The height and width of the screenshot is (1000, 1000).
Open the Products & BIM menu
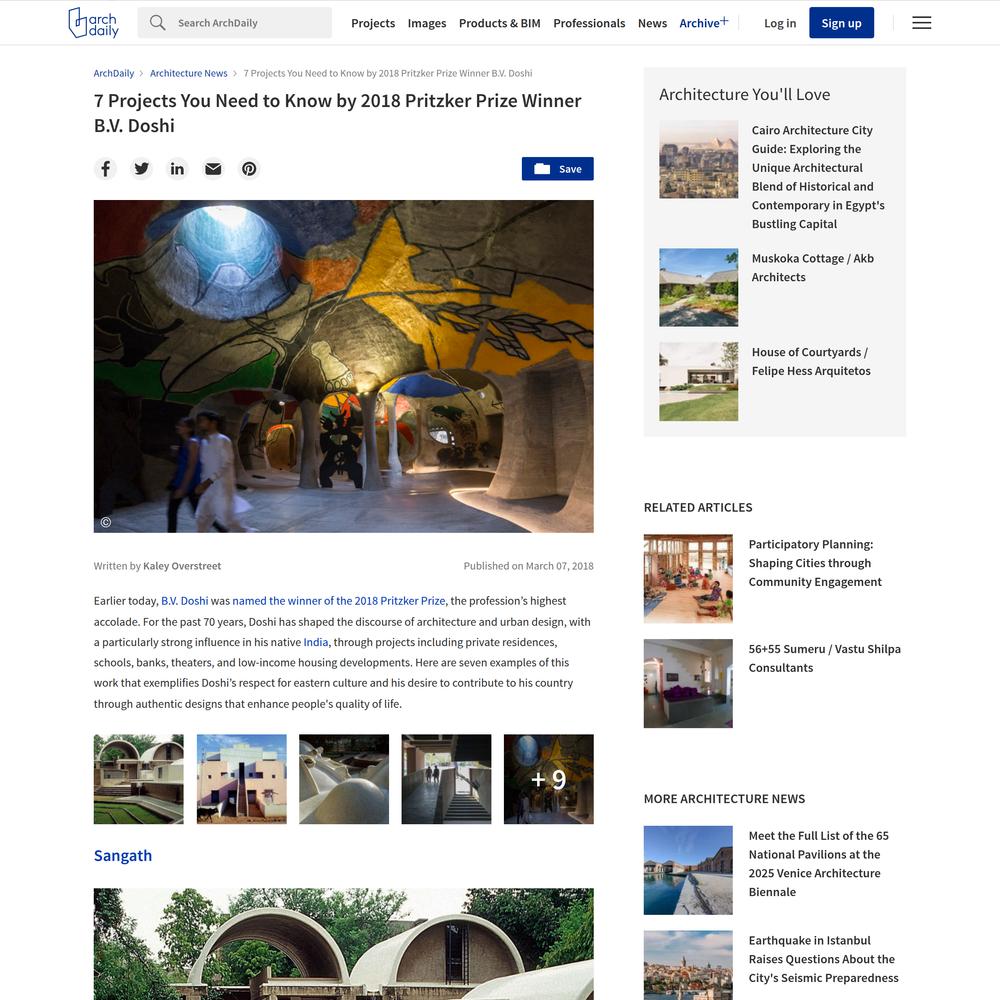click(499, 23)
